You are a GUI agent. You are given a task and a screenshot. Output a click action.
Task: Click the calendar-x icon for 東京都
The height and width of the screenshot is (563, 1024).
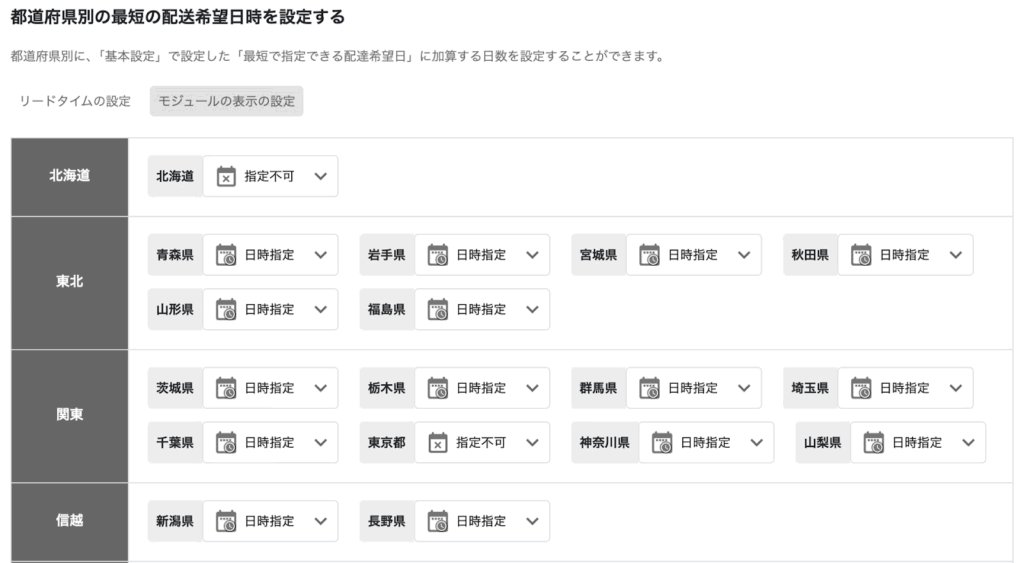[x=438, y=442]
